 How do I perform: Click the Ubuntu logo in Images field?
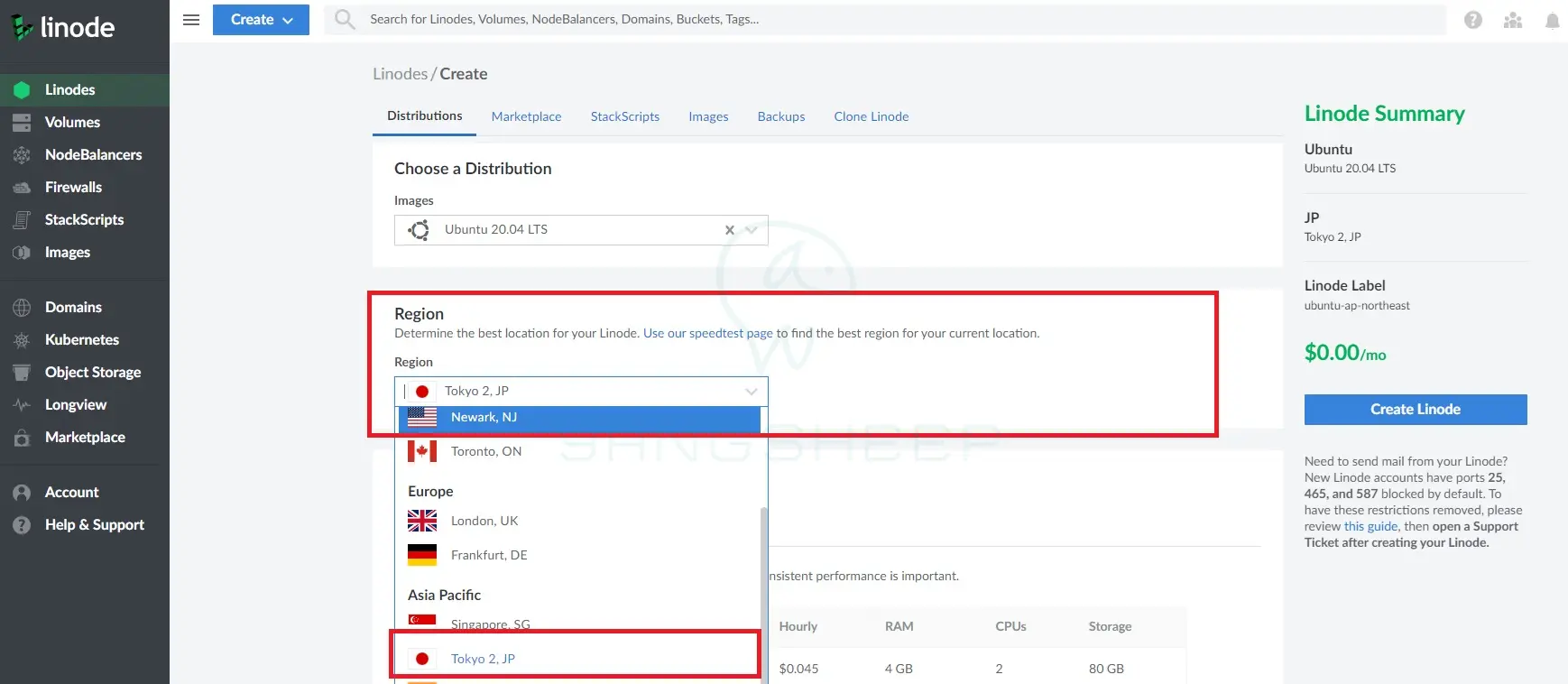pos(419,230)
